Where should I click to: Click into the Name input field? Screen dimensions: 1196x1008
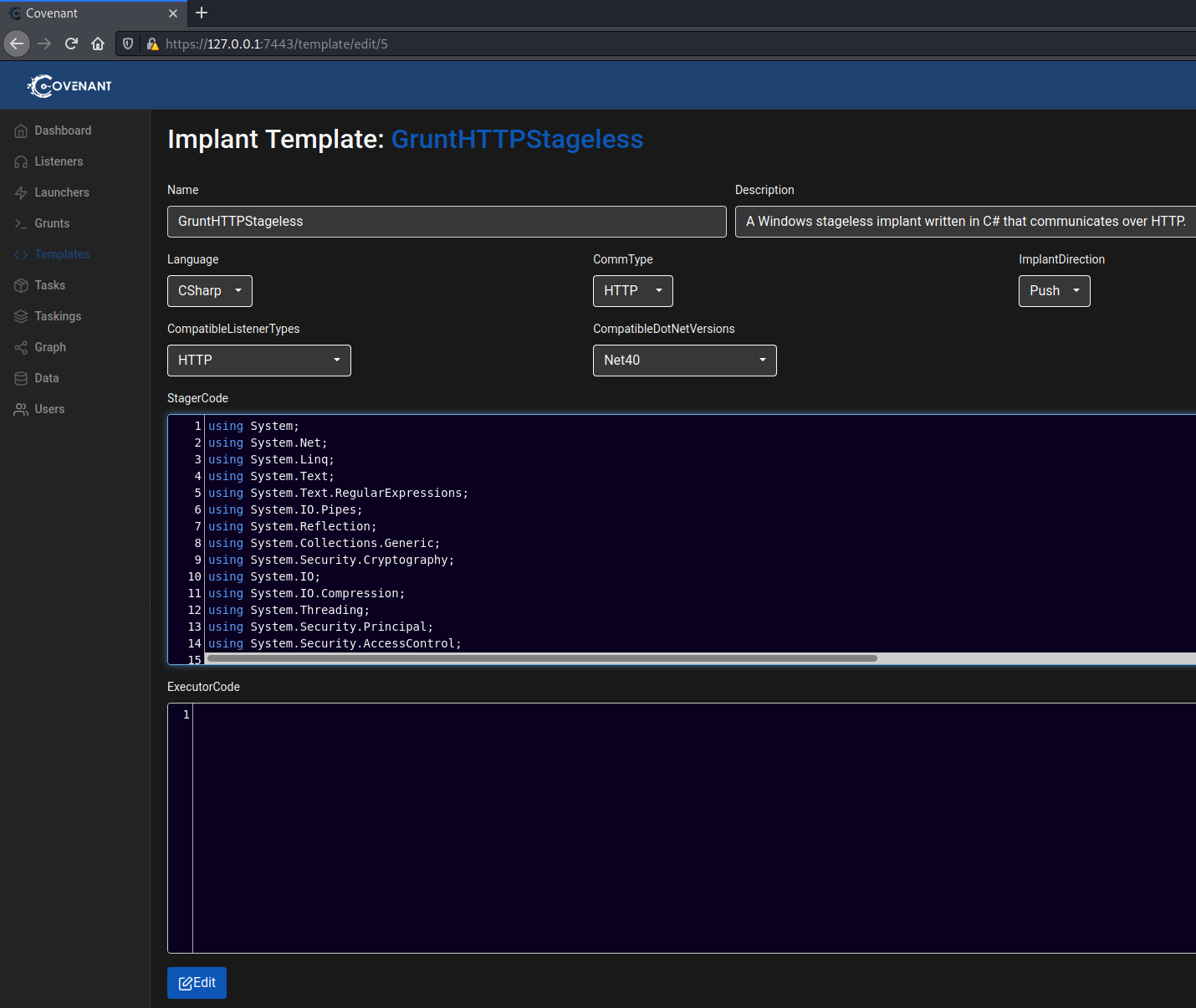tap(447, 222)
